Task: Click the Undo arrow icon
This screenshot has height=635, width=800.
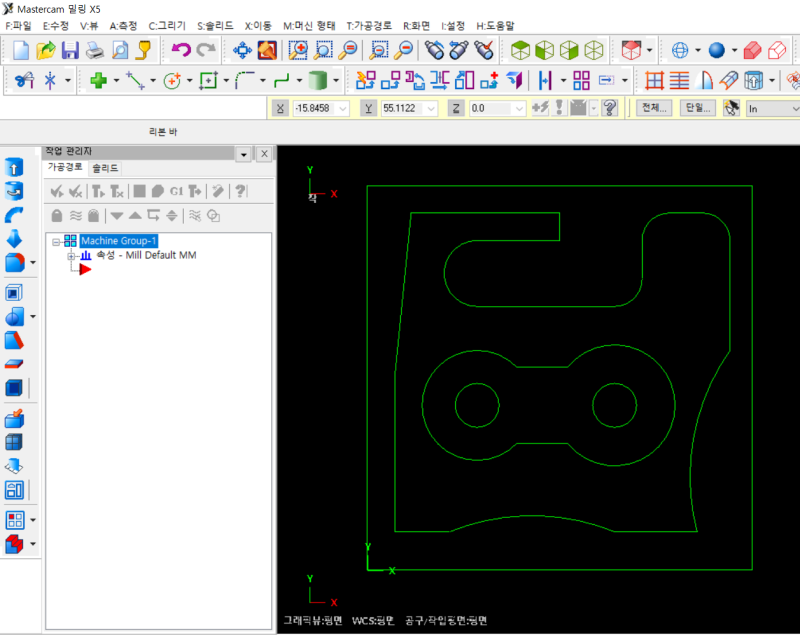Action: coord(181,50)
